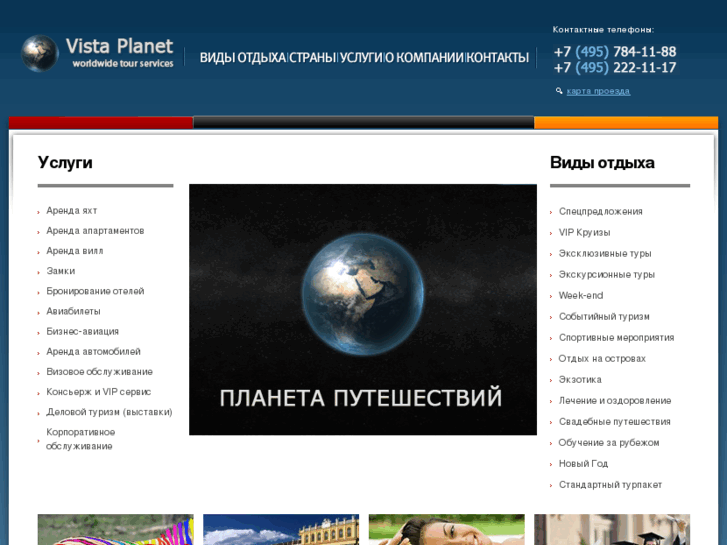Open the VIP Круизы link
The image size is (727, 545).
coord(584,232)
